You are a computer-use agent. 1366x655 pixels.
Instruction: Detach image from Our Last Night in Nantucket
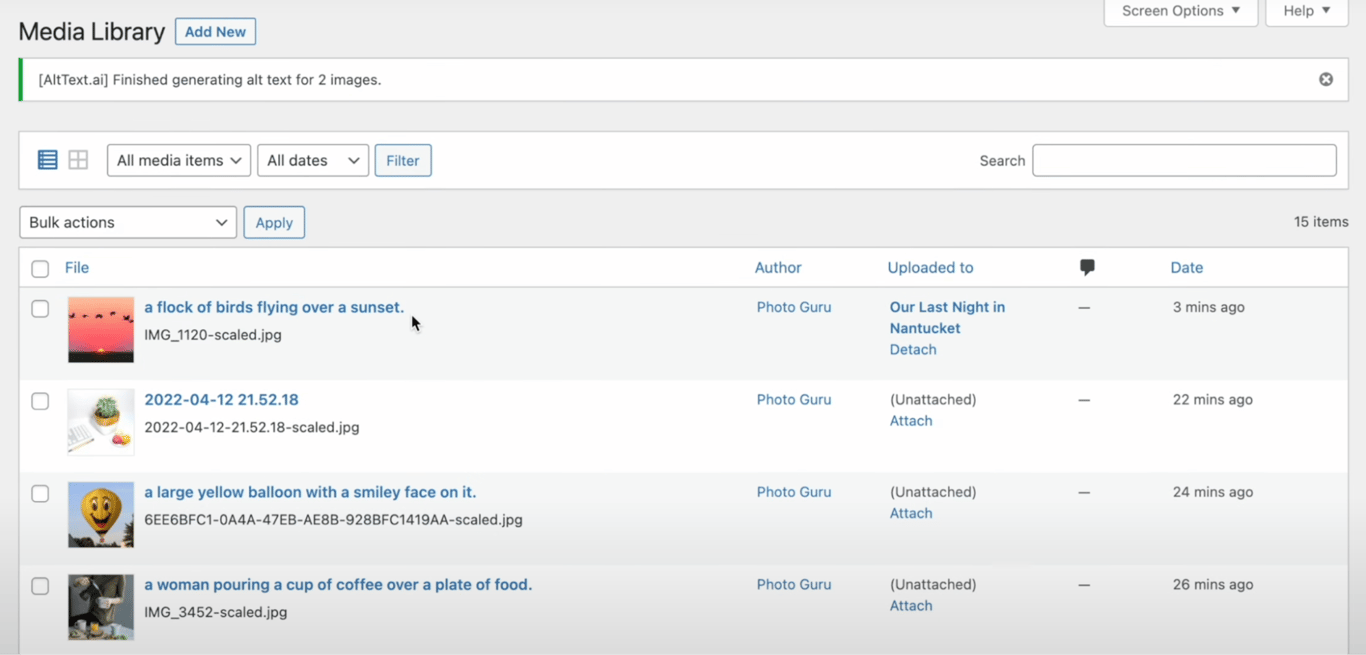coord(912,349)
